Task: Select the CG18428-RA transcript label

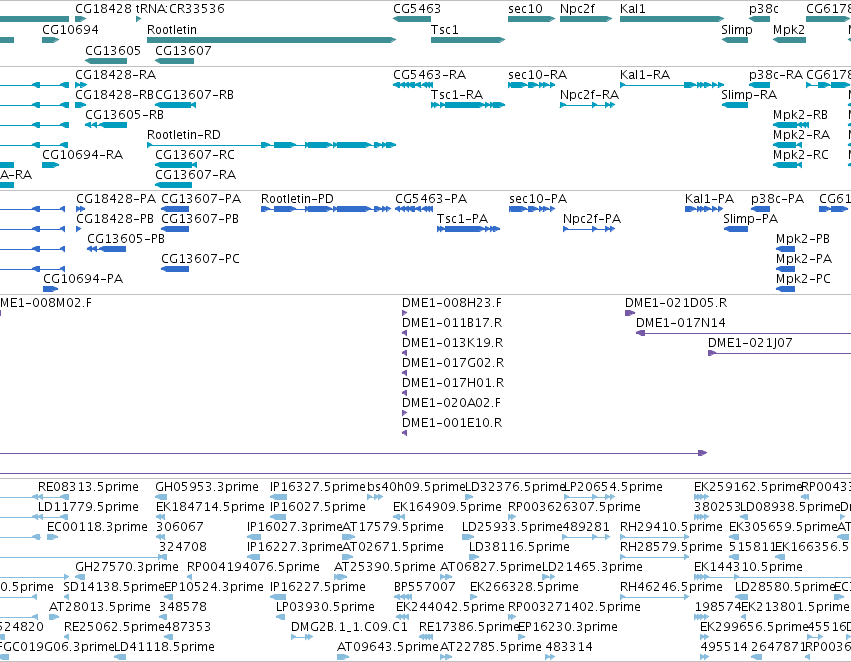Action: coord(115,74)
